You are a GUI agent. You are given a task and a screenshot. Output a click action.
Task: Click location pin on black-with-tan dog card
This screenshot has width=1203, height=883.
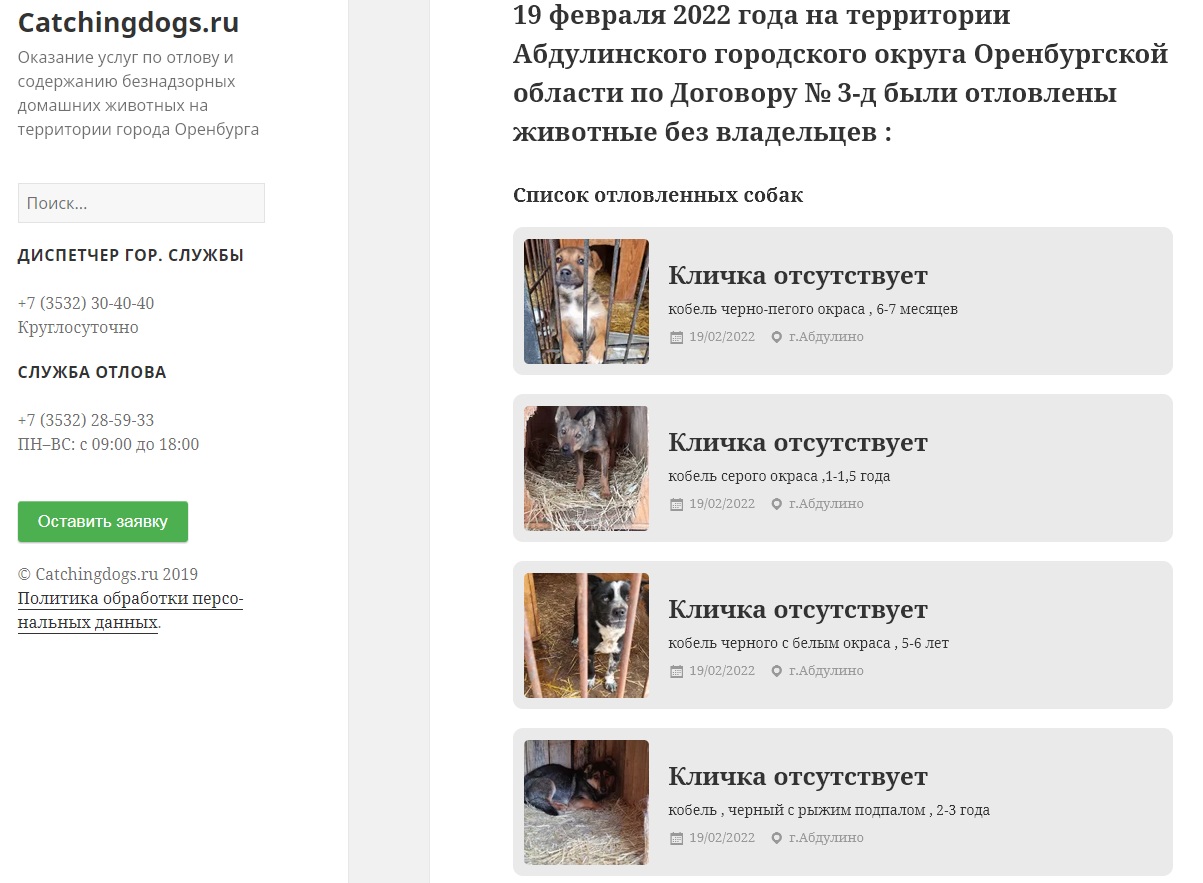click(776, 838)
